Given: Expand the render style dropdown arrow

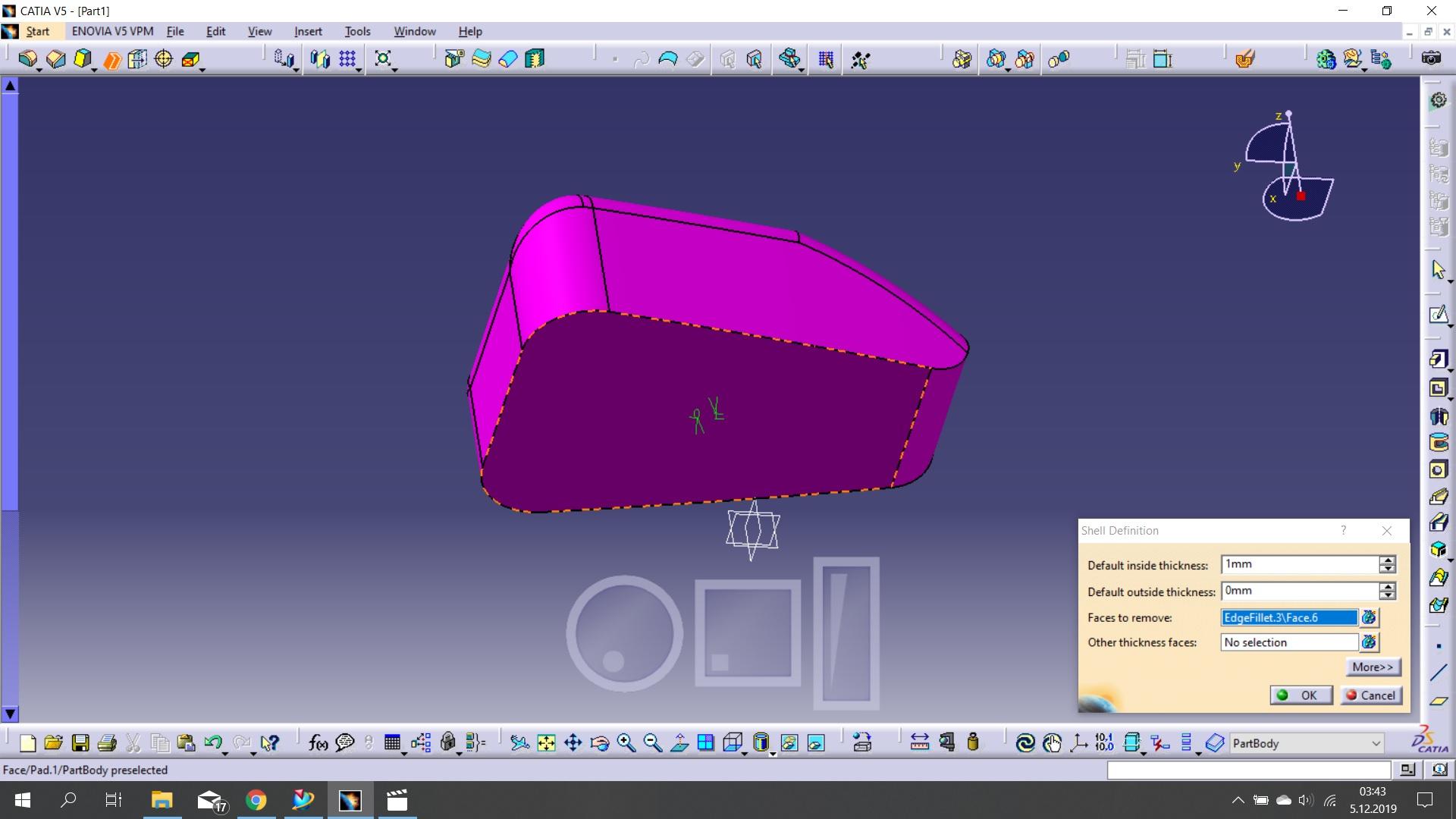Looking at the screenshot, I should click(x=773, y=754).
